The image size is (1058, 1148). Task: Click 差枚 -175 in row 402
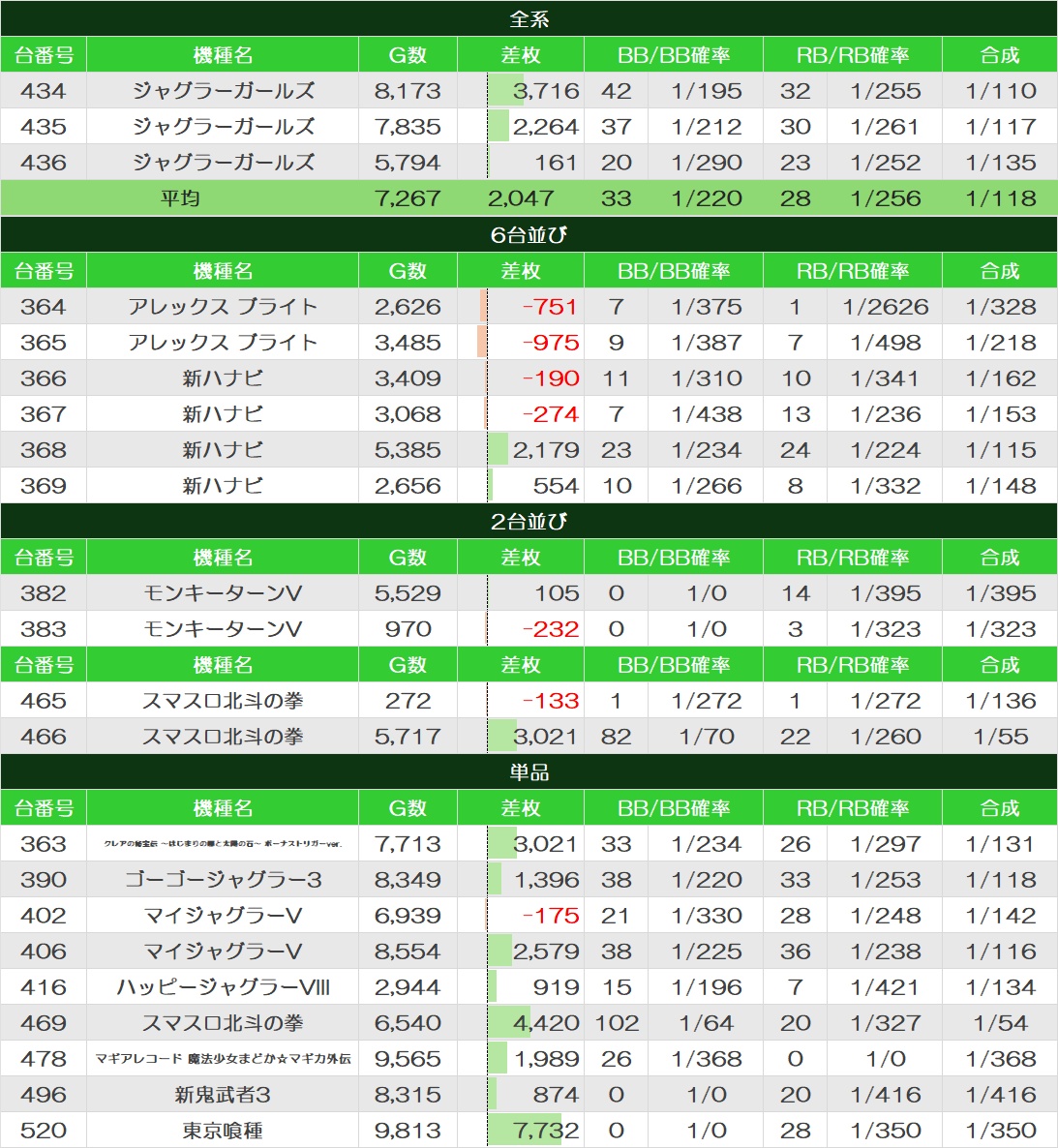click(x=551, y=915)
